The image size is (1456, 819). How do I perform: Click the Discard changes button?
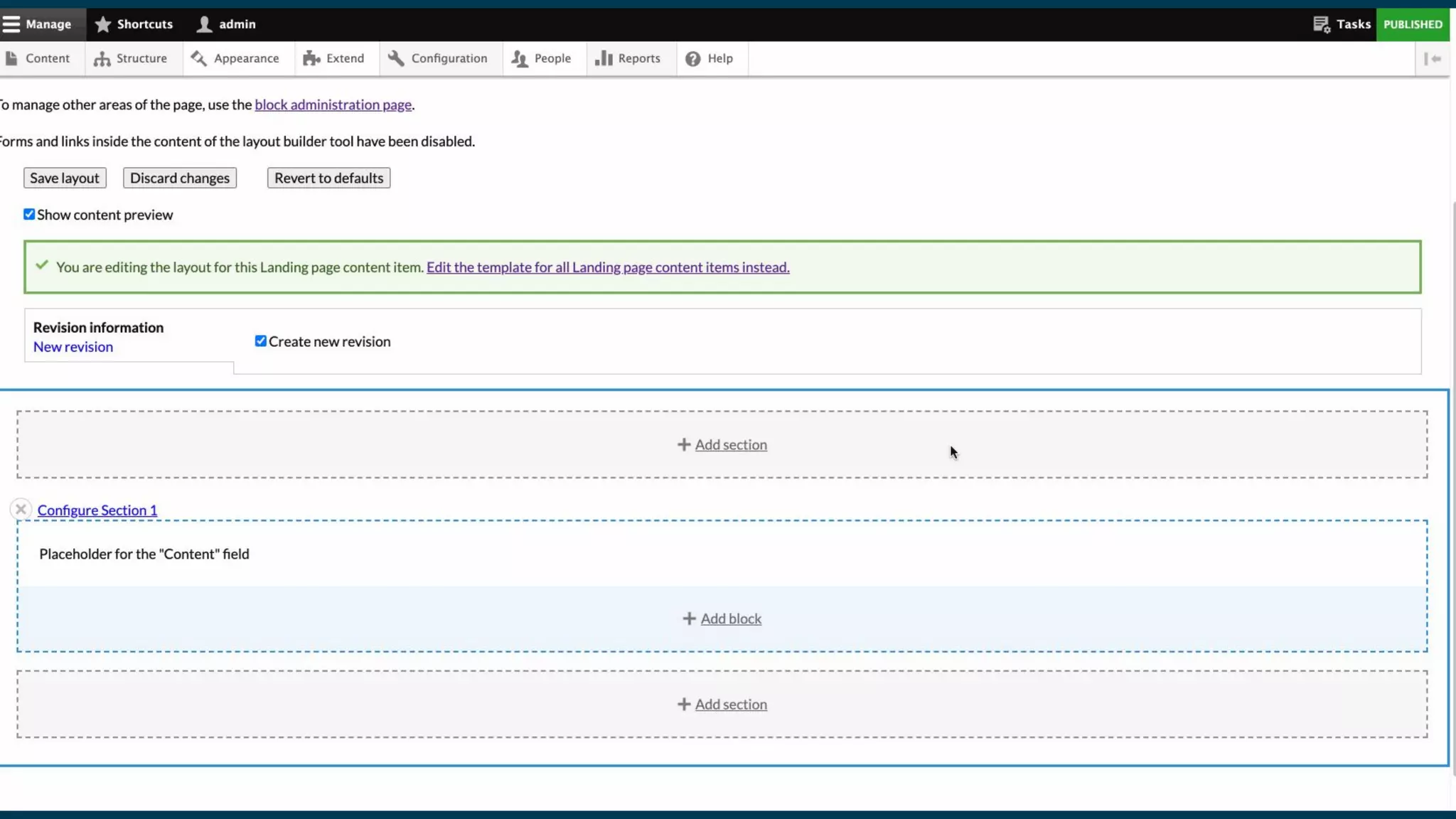pos(180,178)
